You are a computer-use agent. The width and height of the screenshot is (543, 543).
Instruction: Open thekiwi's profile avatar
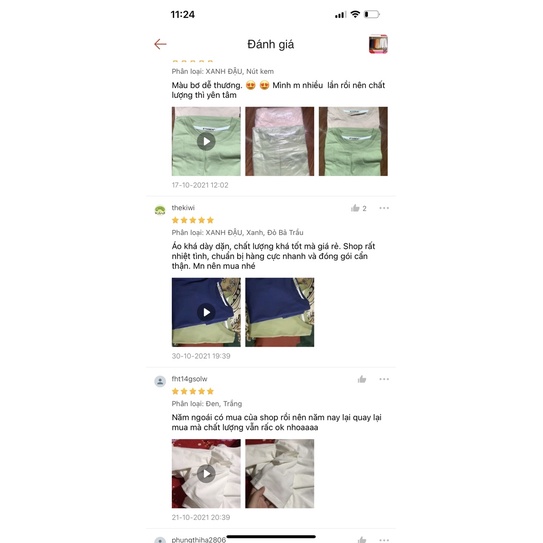pos(160,210)
